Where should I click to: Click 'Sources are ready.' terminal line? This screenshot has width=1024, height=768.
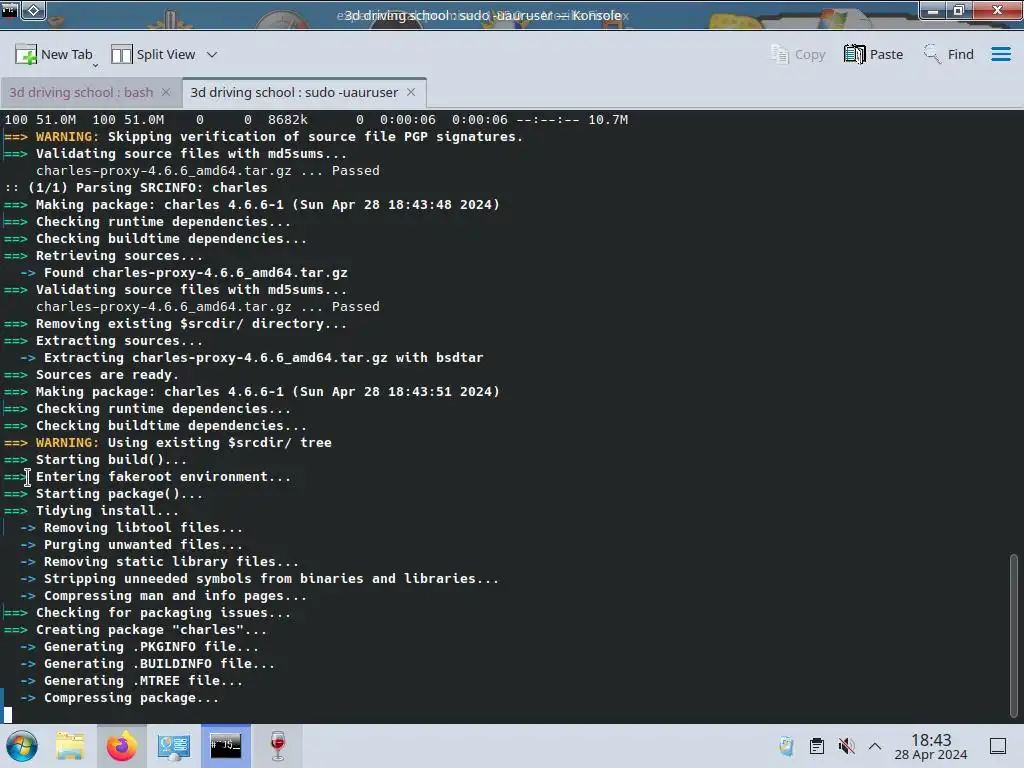point(107,374)
